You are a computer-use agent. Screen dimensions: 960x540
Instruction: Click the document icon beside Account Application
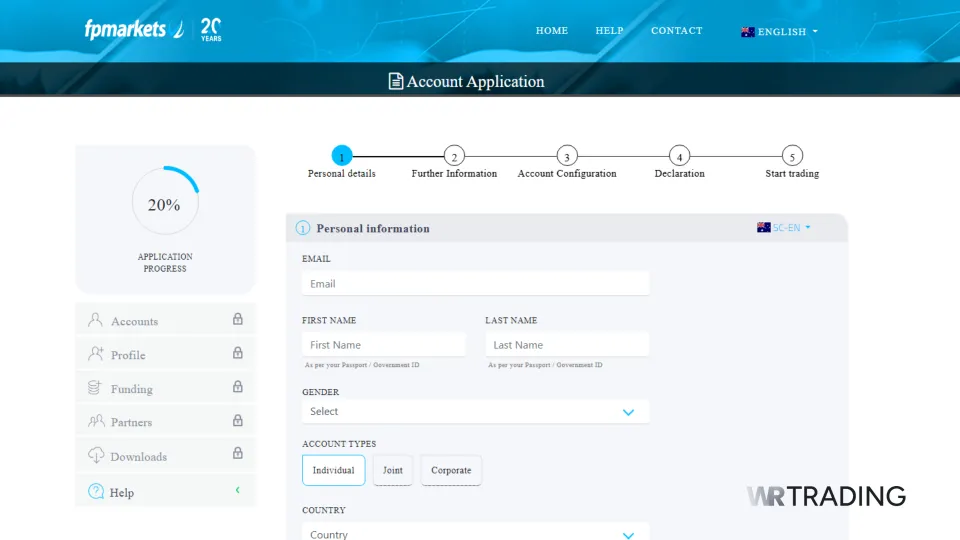[x=396, y=81]
